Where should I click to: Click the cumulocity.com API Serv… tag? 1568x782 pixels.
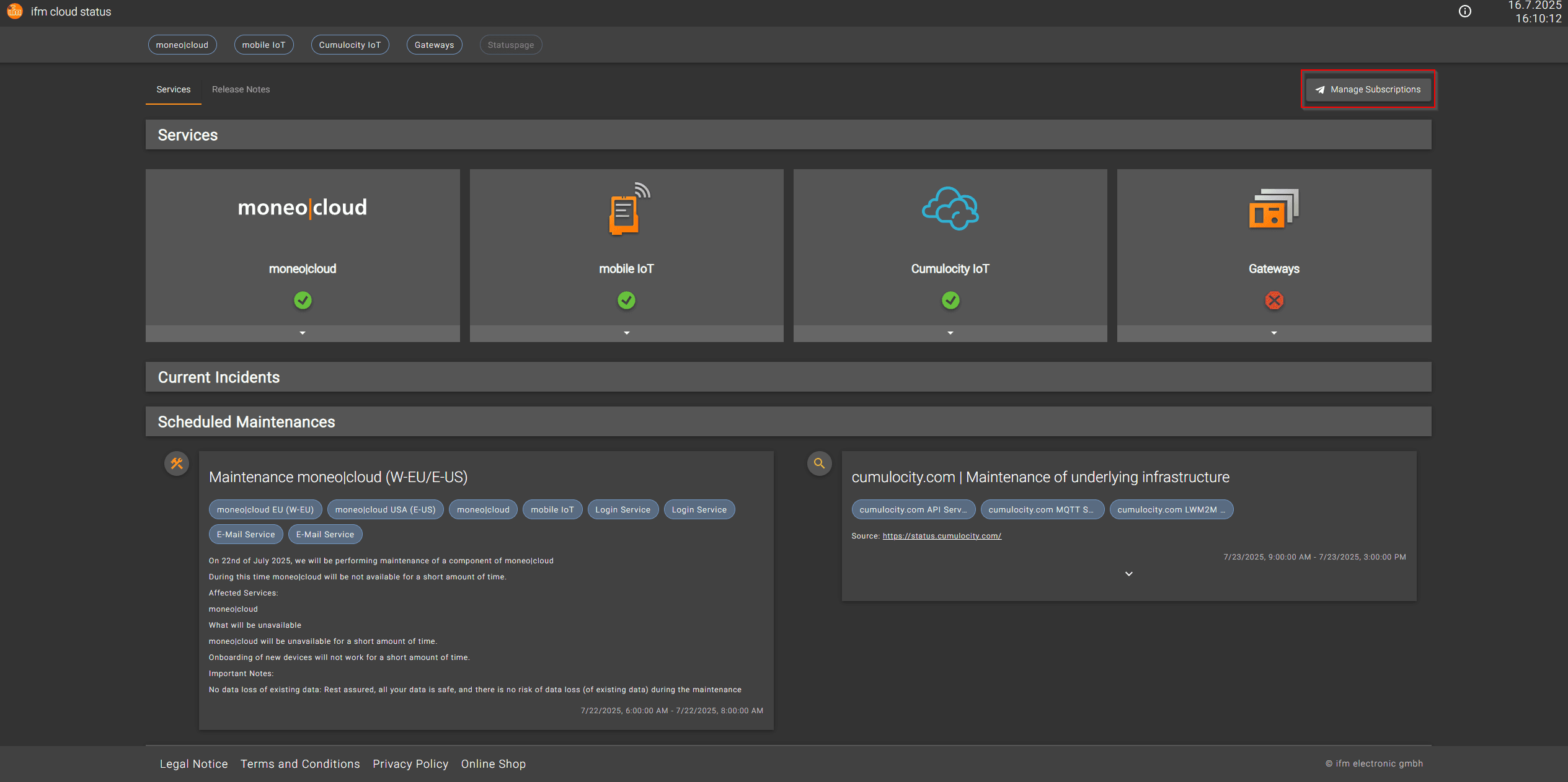913,509
